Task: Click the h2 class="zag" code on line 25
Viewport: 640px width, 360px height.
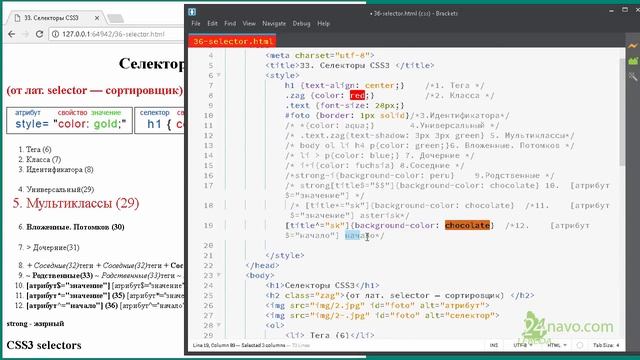Action: point(400,295)
